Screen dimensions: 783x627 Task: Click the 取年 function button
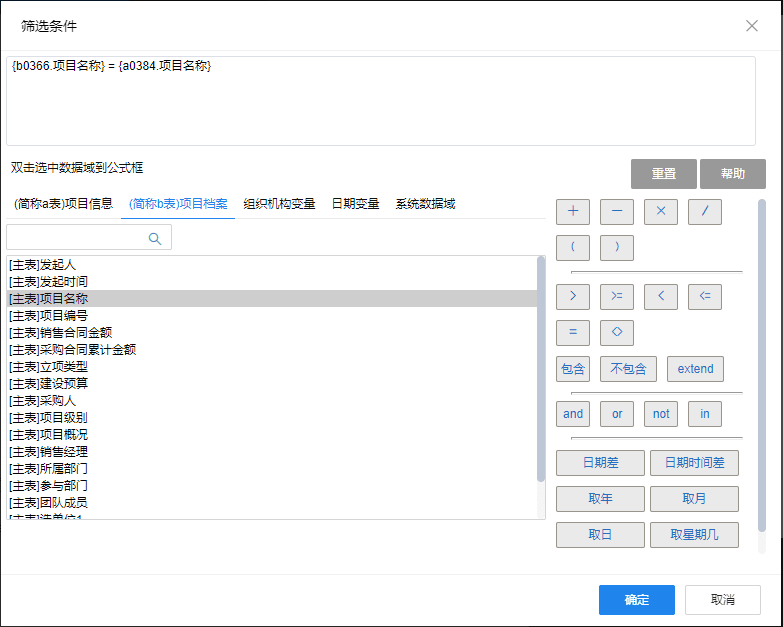point(600,499)
